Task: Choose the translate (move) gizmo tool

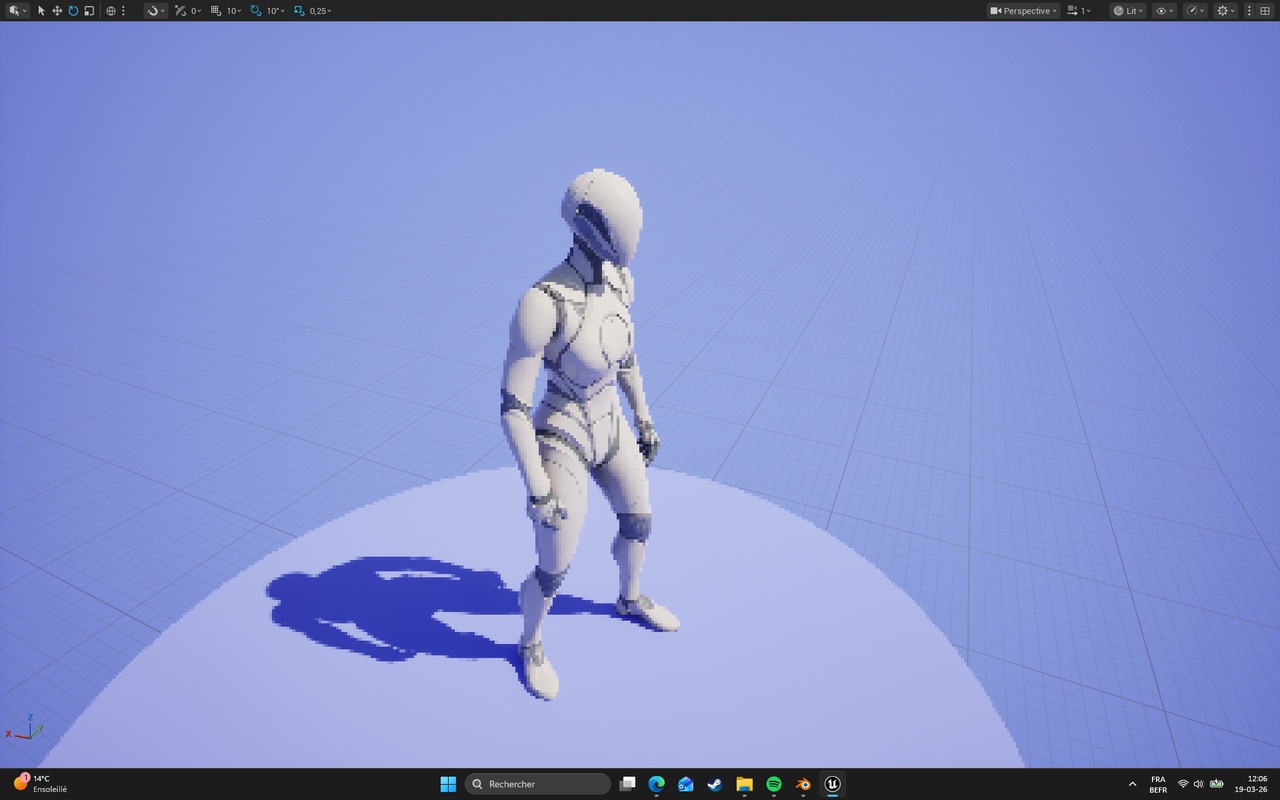Action: tap(57, 10)
